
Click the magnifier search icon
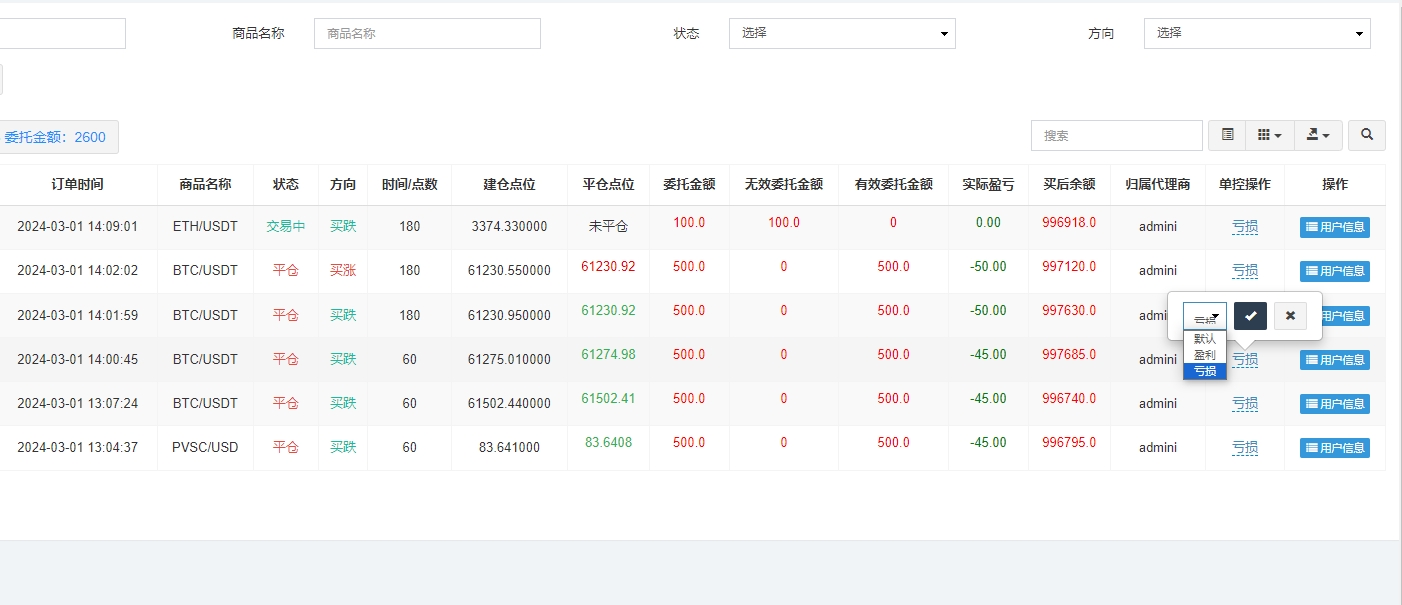1366,134
